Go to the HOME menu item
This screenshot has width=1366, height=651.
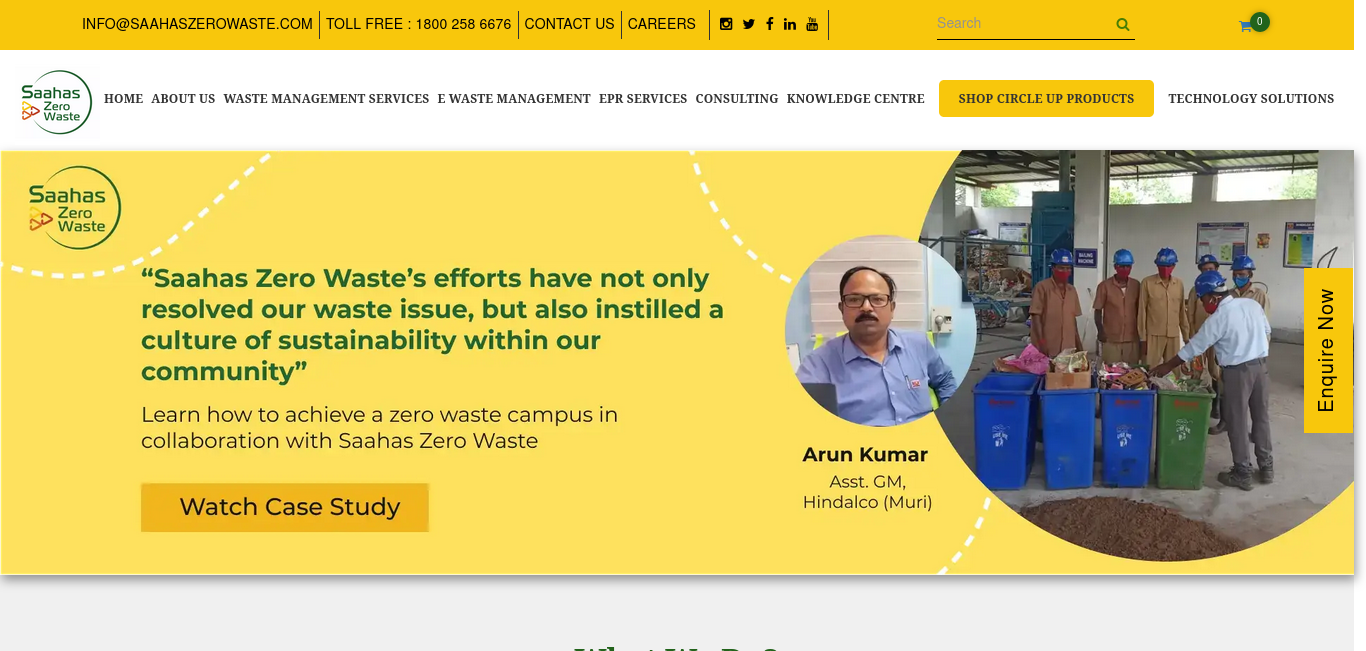point(124,99)
